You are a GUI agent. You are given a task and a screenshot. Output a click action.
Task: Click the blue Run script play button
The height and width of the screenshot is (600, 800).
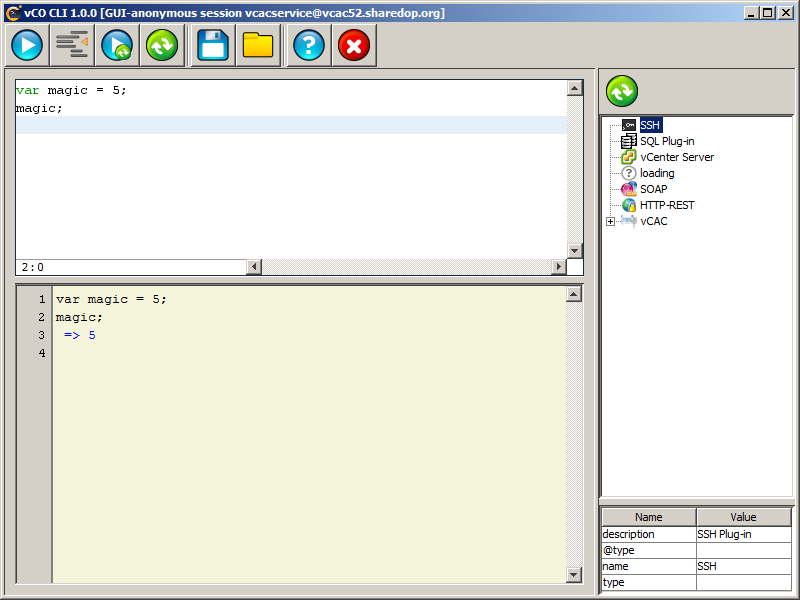27,46
